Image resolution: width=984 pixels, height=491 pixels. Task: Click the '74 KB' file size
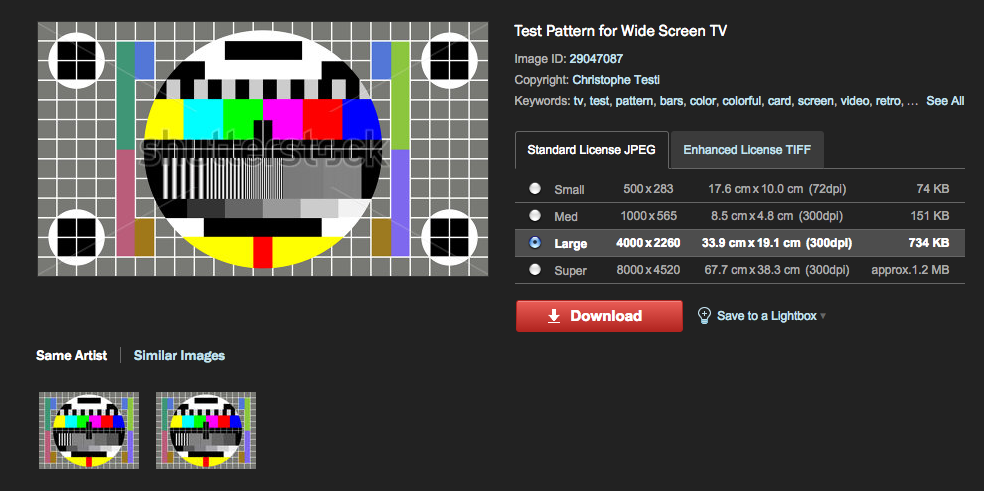(932, 189)
